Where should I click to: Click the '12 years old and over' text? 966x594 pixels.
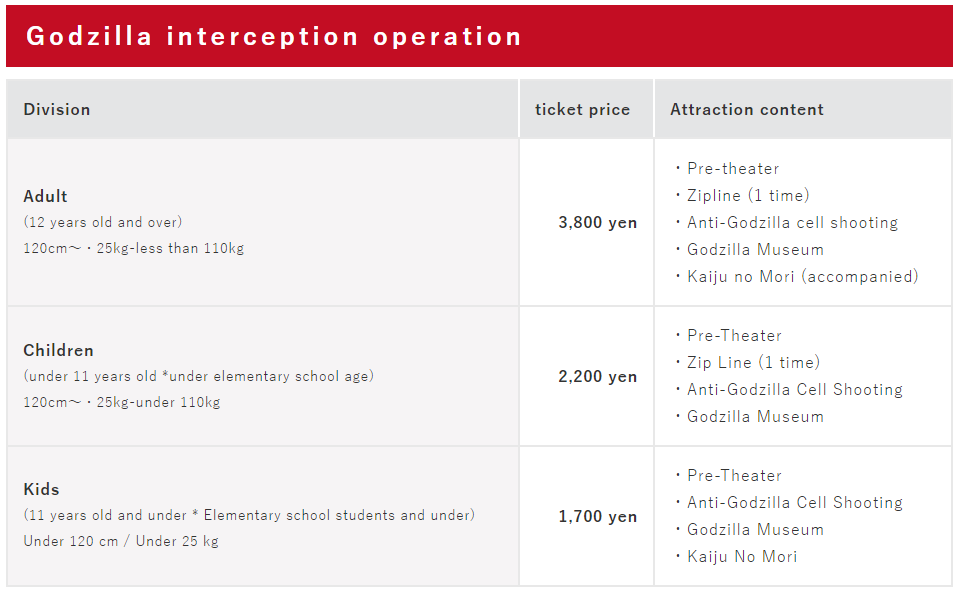(103, 222)
